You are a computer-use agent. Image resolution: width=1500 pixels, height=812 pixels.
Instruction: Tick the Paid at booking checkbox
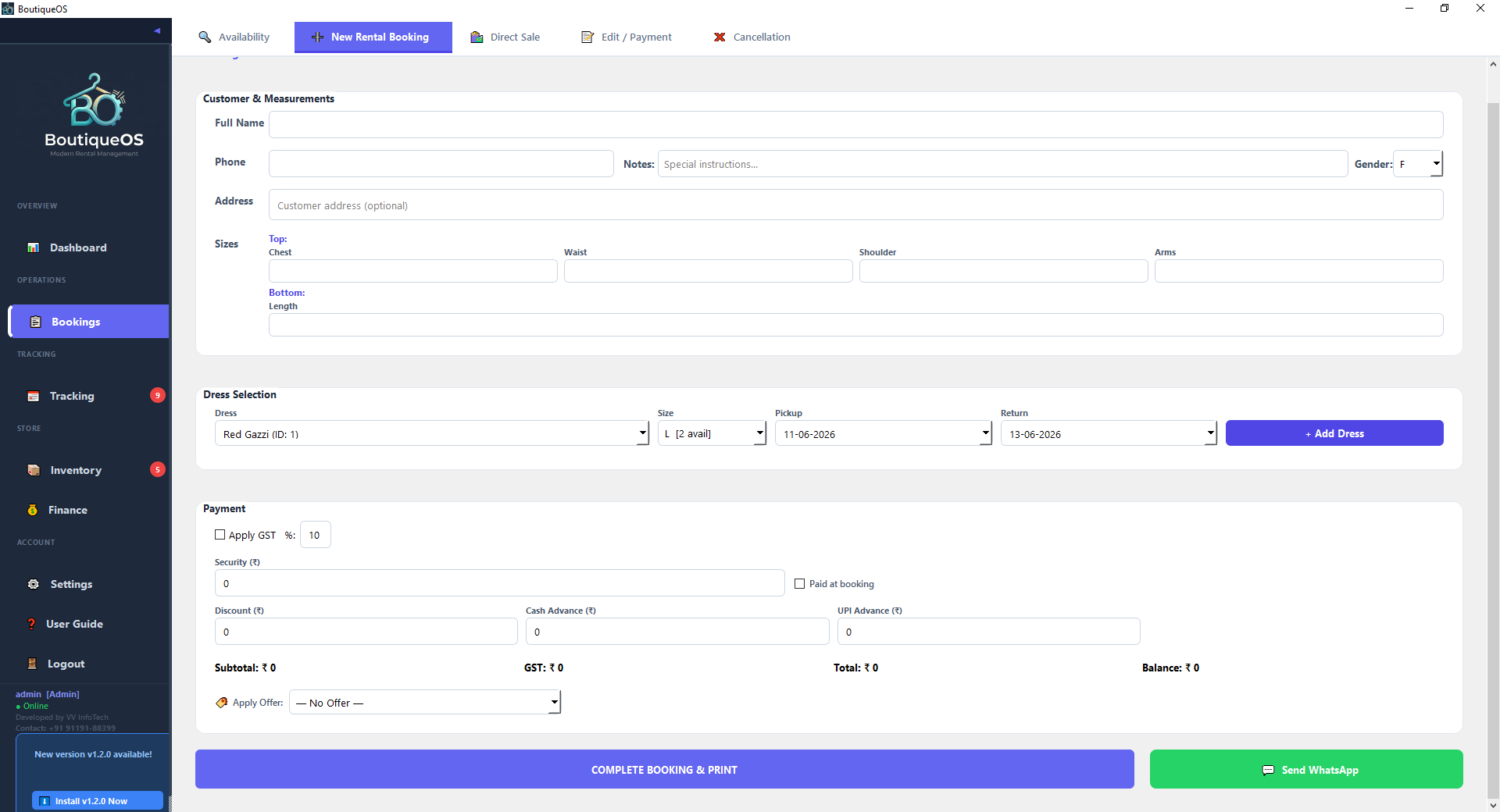coord(799,583)
